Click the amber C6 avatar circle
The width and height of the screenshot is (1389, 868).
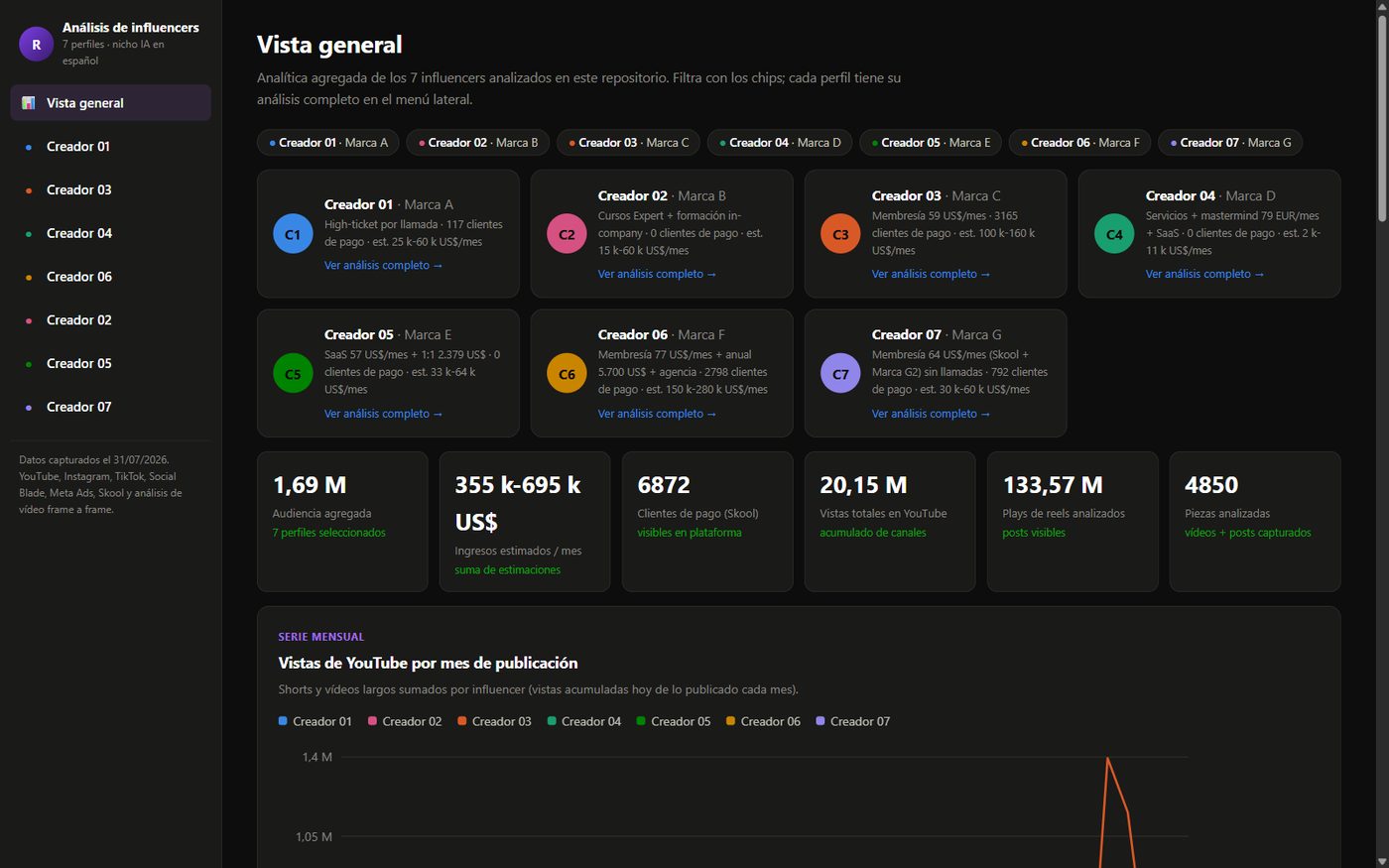(567, 374)
